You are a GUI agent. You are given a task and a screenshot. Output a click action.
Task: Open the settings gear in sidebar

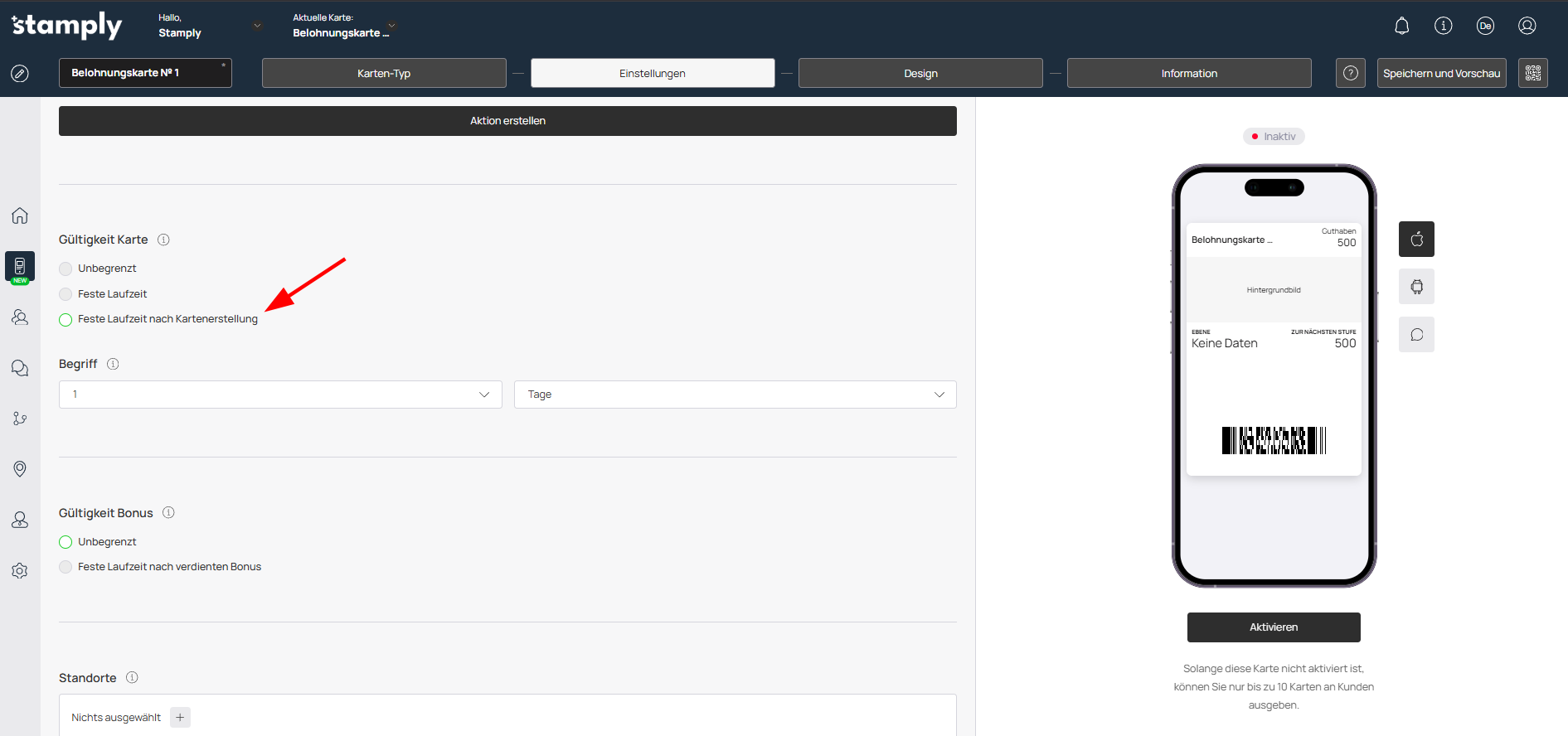click(x=20, y=571)
